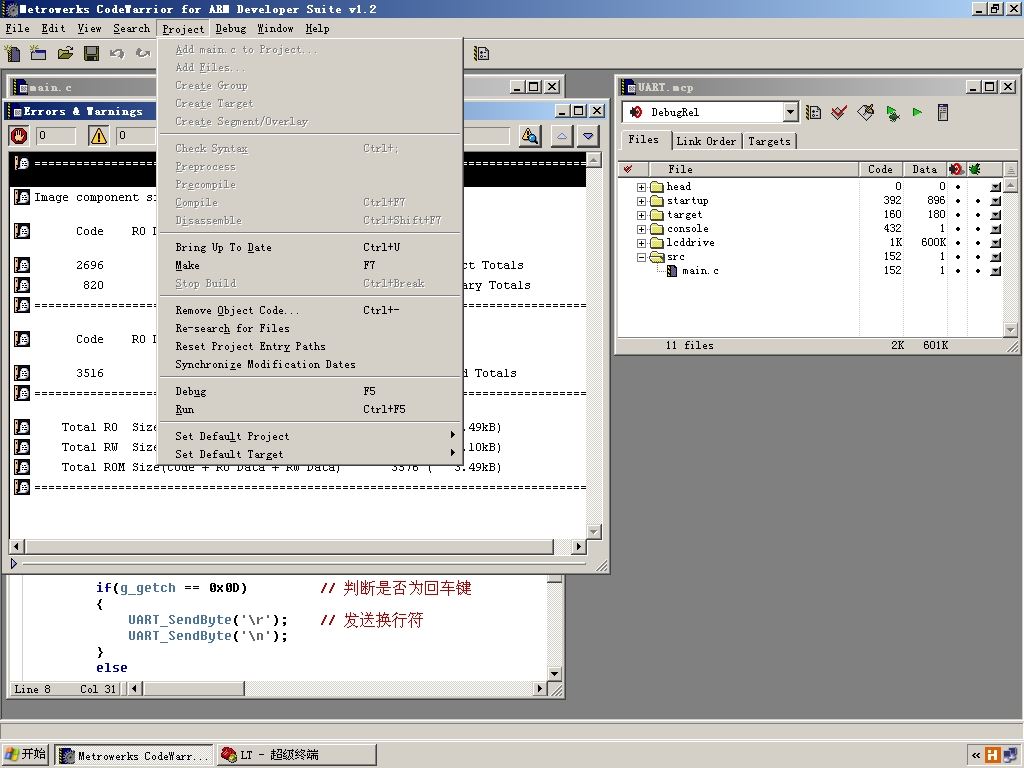Toggle target dot for startup folder
Screen dimensions: 1024x768
point(958,201)
